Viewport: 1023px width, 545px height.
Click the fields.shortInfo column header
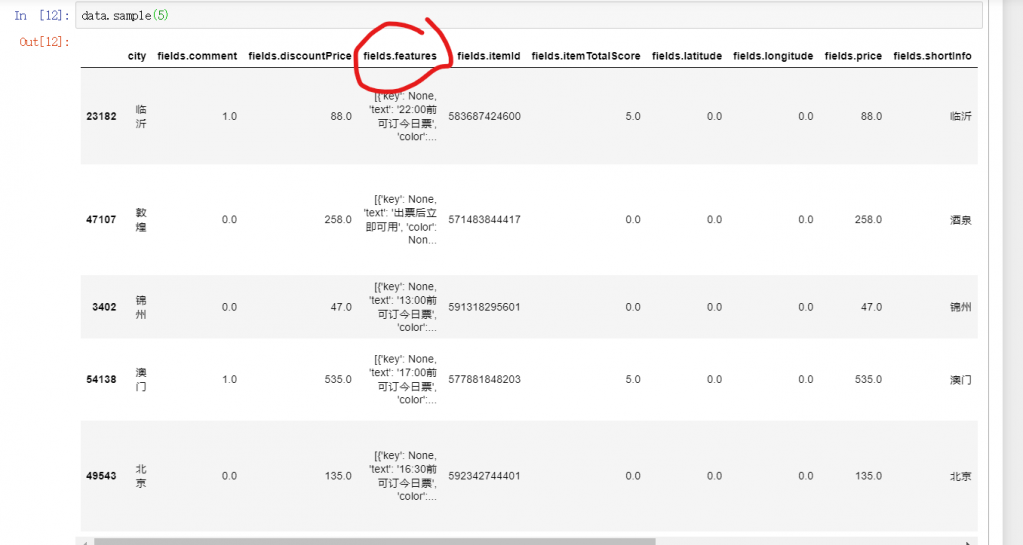tap(932, 56)
